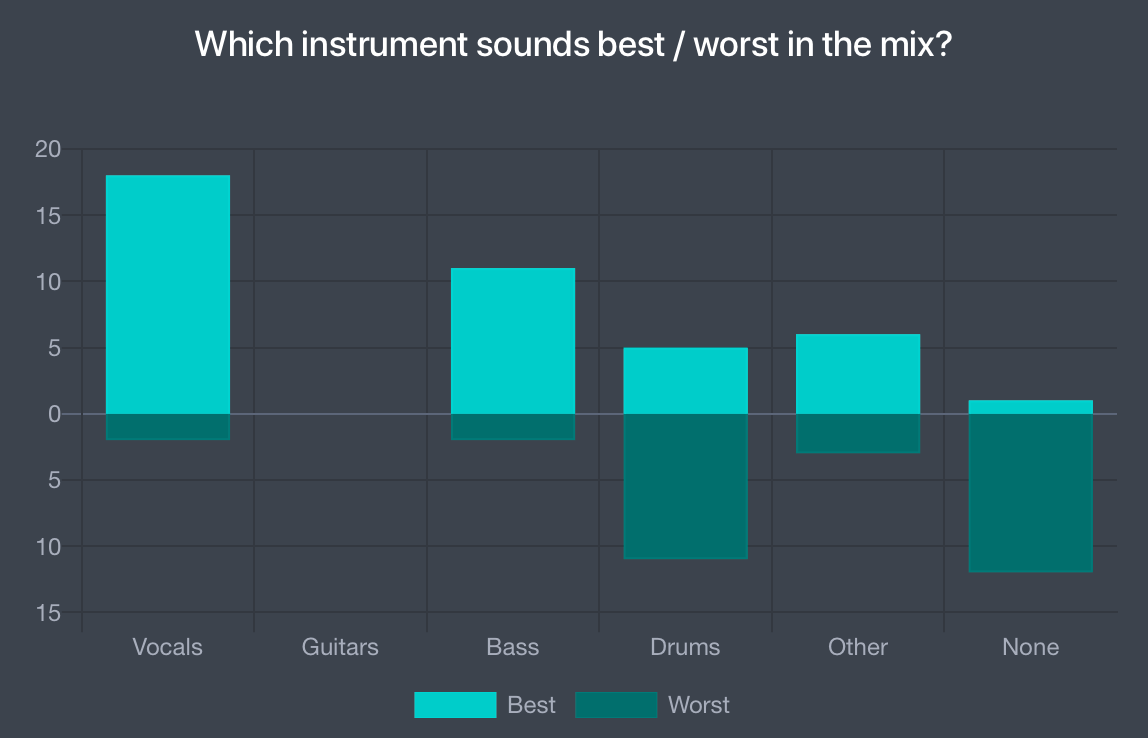Viewport: 1148px width, 738px height.
Task: Click the 20 y-axis tick label
Action: [48, 150]
